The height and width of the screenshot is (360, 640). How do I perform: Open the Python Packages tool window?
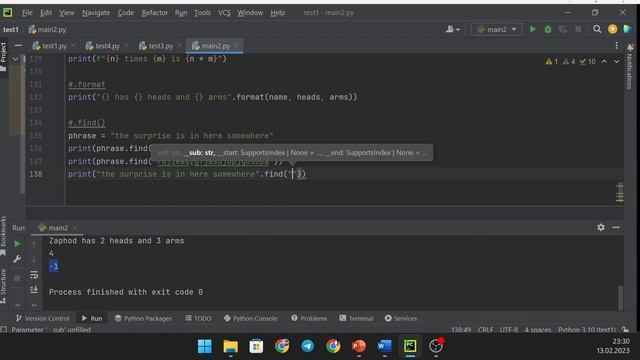click(x=143, y=318)
